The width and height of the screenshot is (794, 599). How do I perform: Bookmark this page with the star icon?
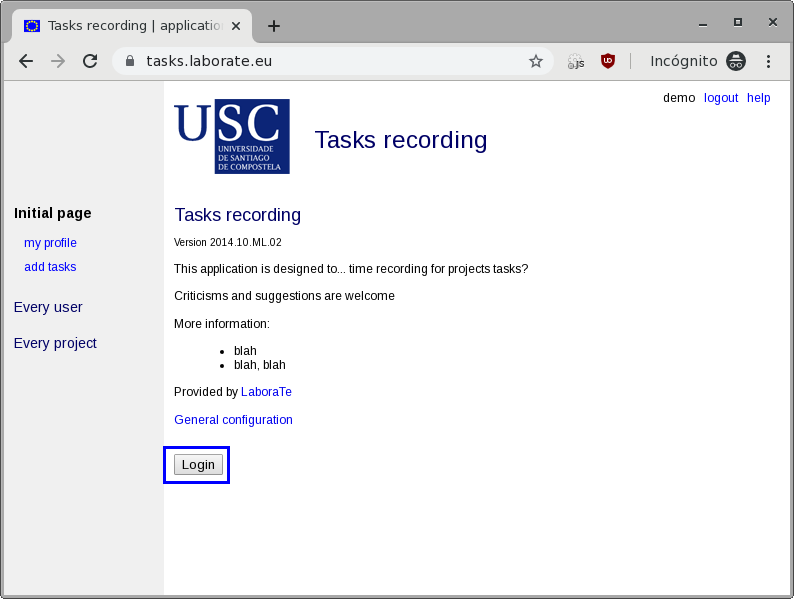536,61
